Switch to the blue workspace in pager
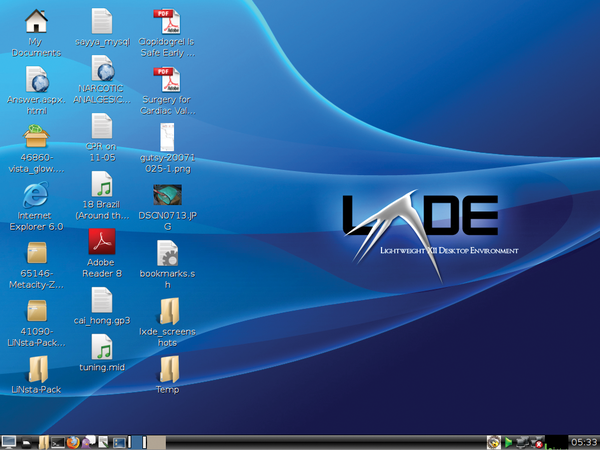Image resolution: width=600 pixels, height=450 pixels. (137, 442)
